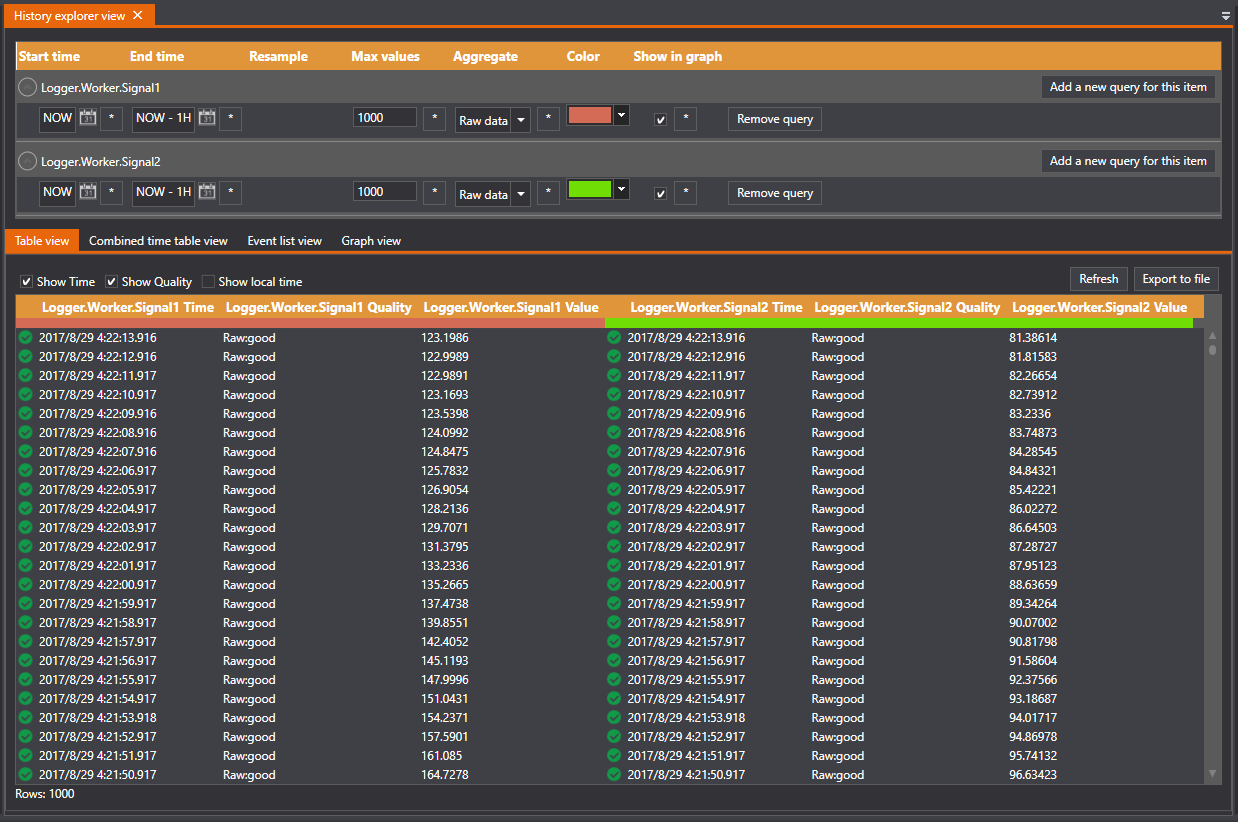Expand Signal1 Aggregate Raw data dropdown
The height and width of the screenshot is (822, 1238).
(x=521, y=120)
